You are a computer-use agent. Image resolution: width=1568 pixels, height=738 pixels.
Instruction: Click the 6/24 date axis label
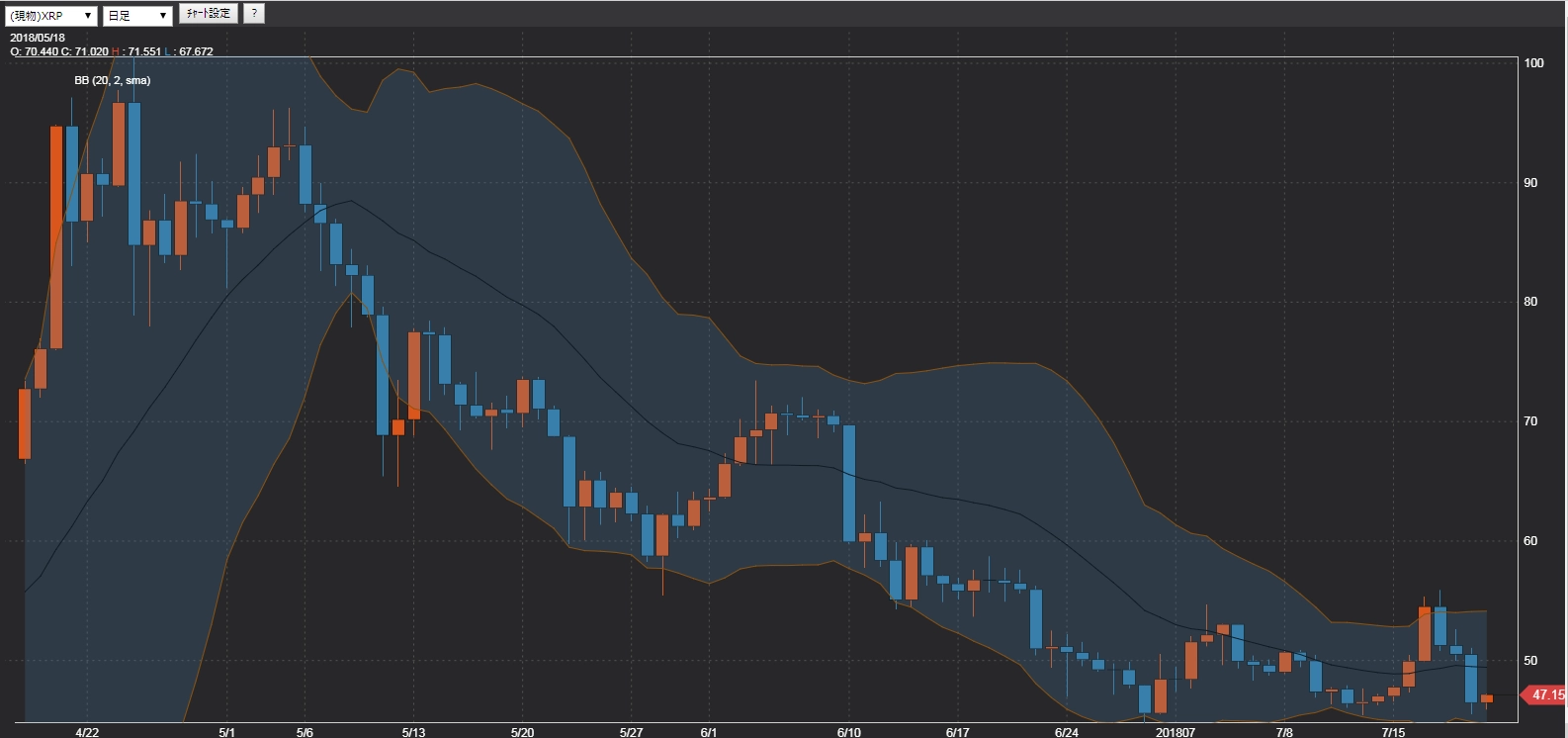point(1066,732)
